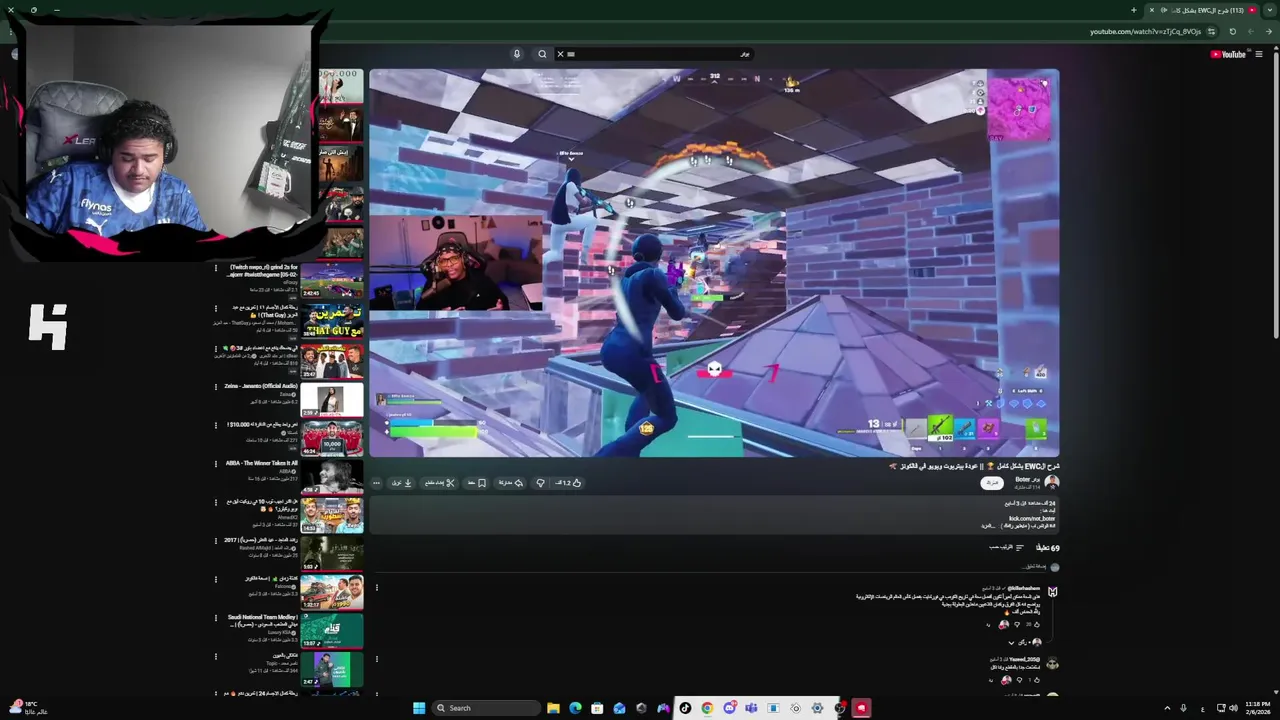Click the Clip scissors button
The height and width of the screenshot is (720, 1280).
point(439,483)
